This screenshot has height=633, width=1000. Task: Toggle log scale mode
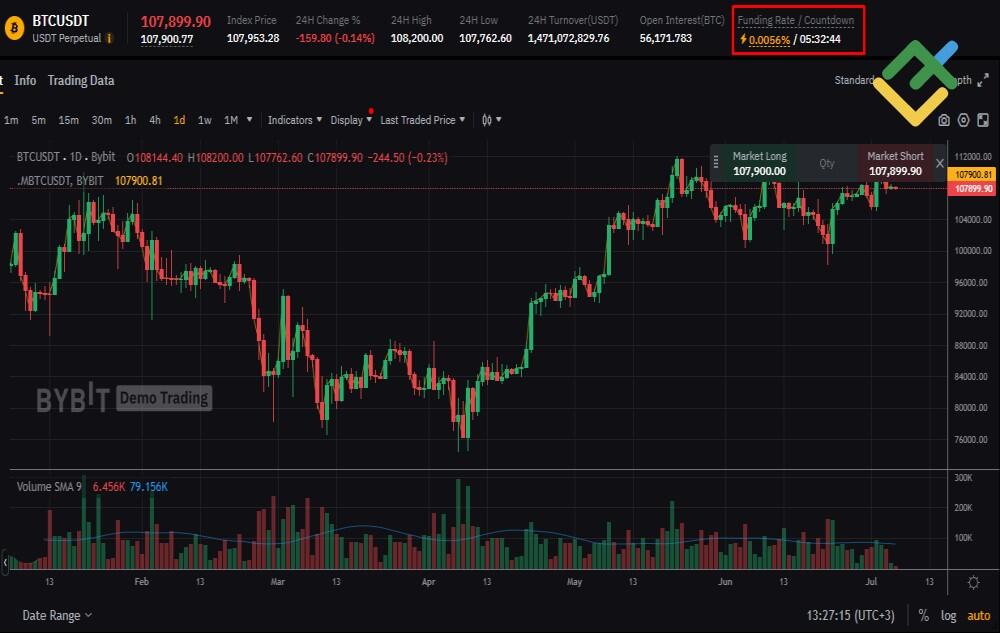click(x=948, y=615)
